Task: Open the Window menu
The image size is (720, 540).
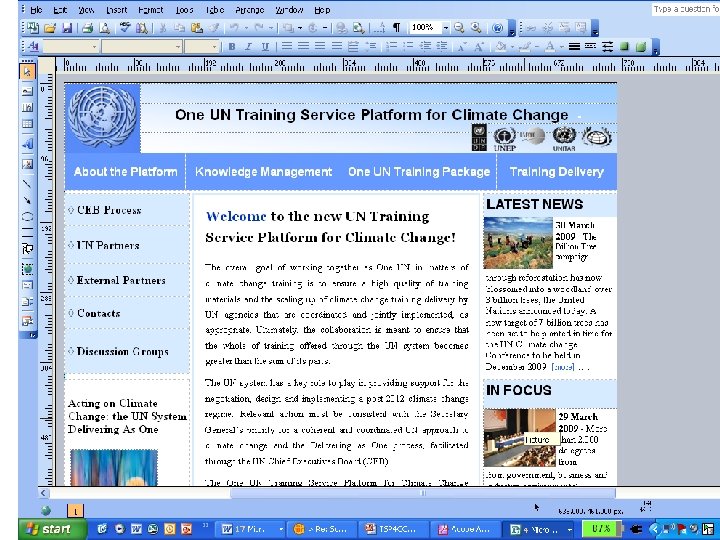Action: coord(289,10)
